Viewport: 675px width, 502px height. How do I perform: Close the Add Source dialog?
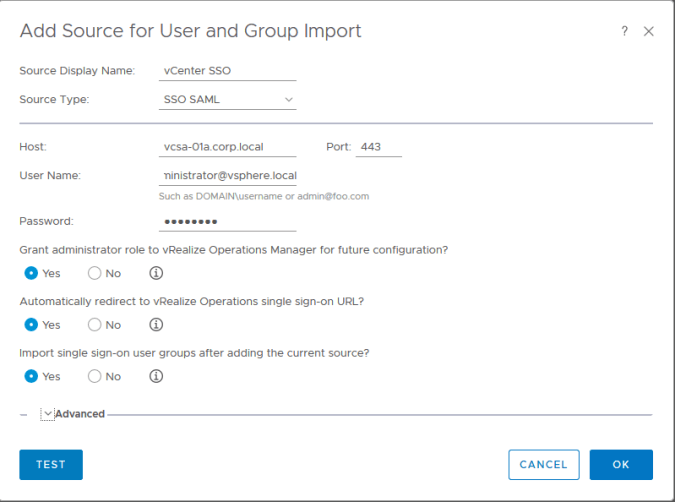[x=648, y=32]
